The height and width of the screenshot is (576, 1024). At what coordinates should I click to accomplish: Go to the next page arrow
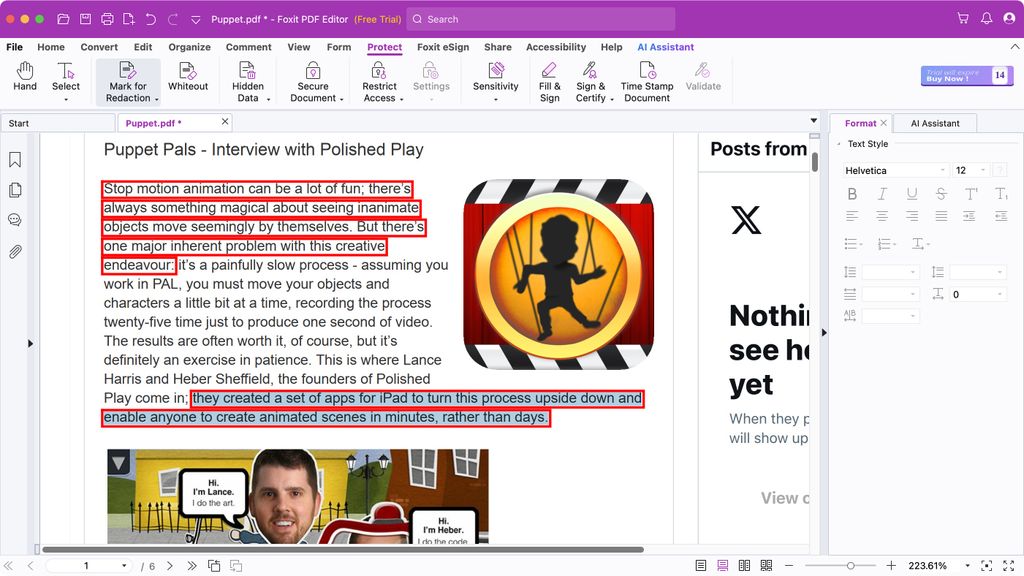coord(168,566)
